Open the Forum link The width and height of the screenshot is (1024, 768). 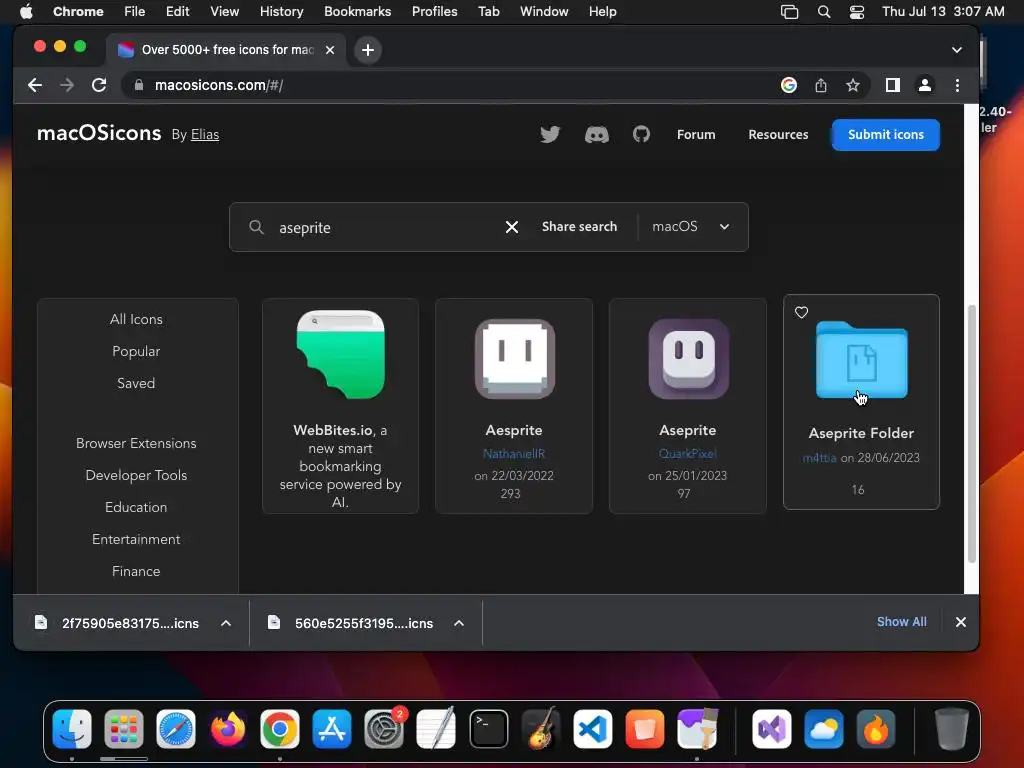coord(696,135)
